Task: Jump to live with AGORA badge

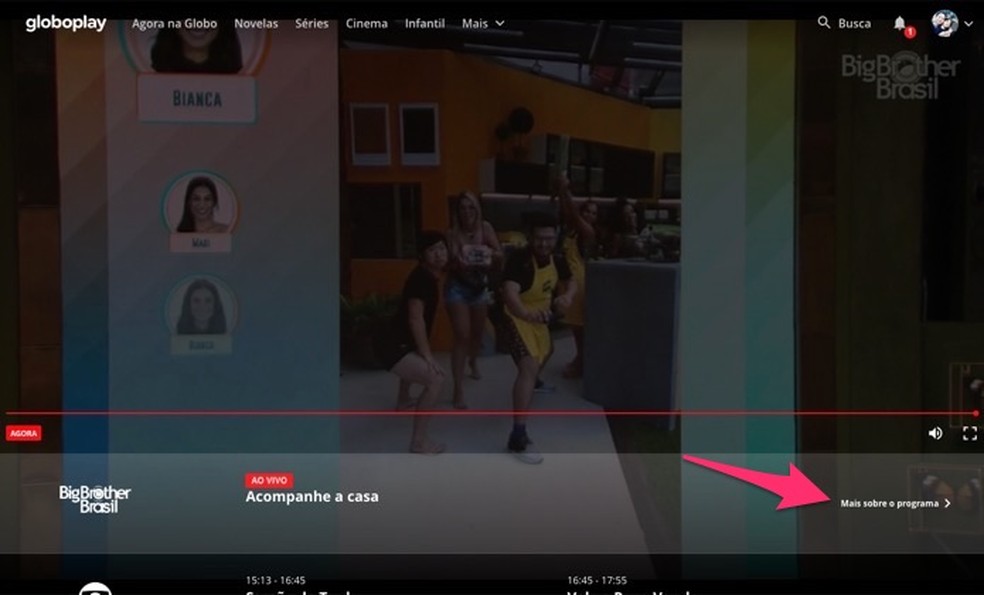Action: 24,433
